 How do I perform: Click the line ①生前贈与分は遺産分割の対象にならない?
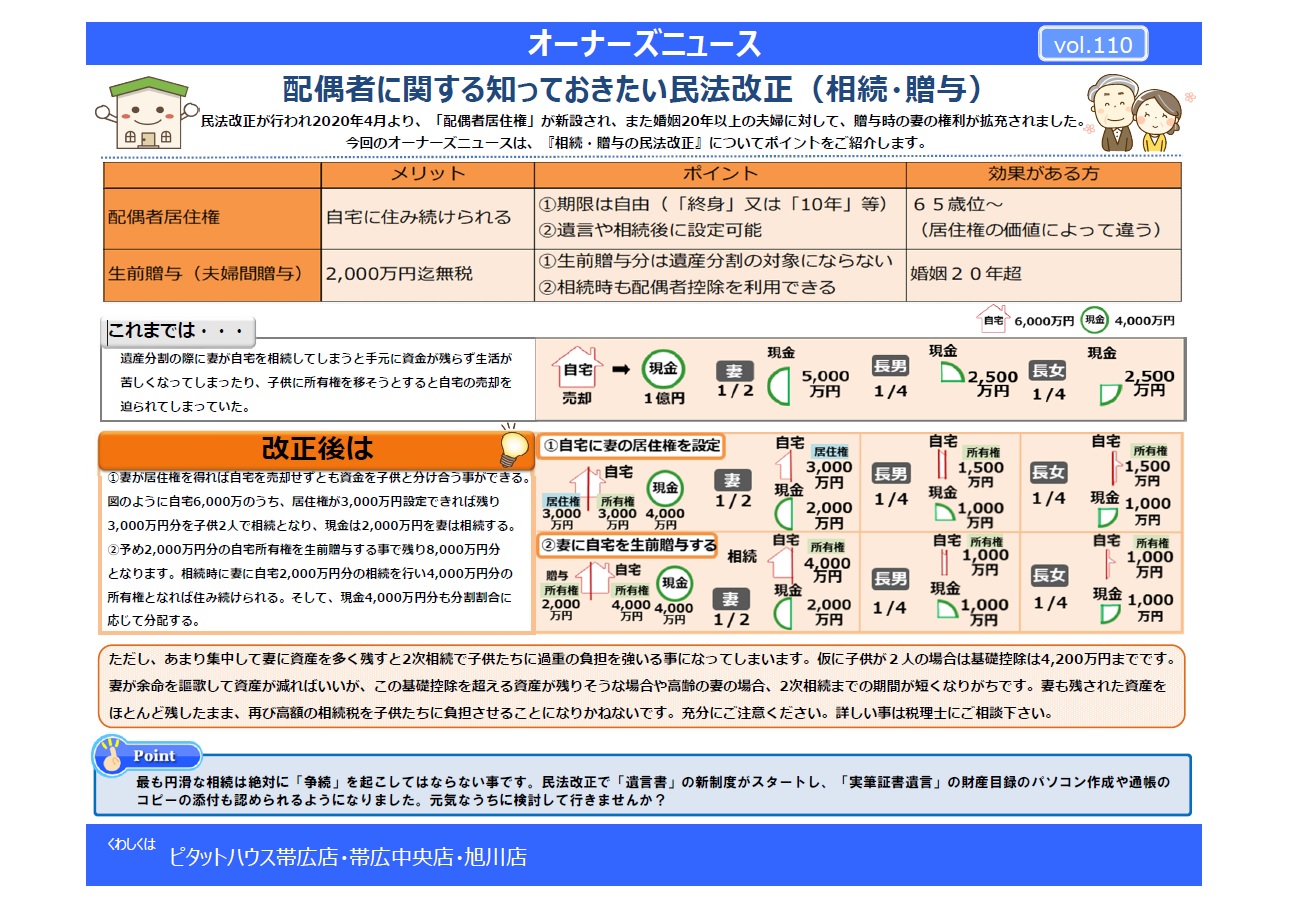click(x=715, y=261)
